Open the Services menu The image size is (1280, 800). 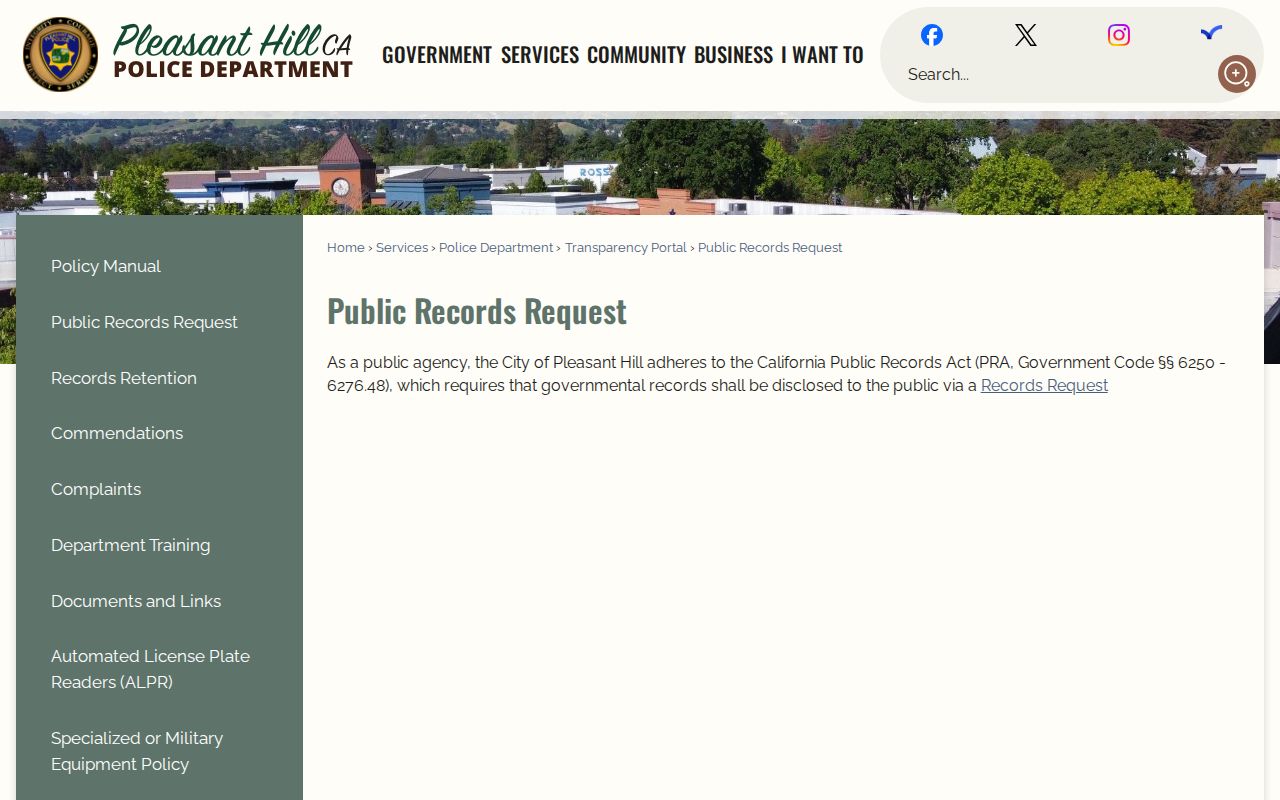click(540, 54)
